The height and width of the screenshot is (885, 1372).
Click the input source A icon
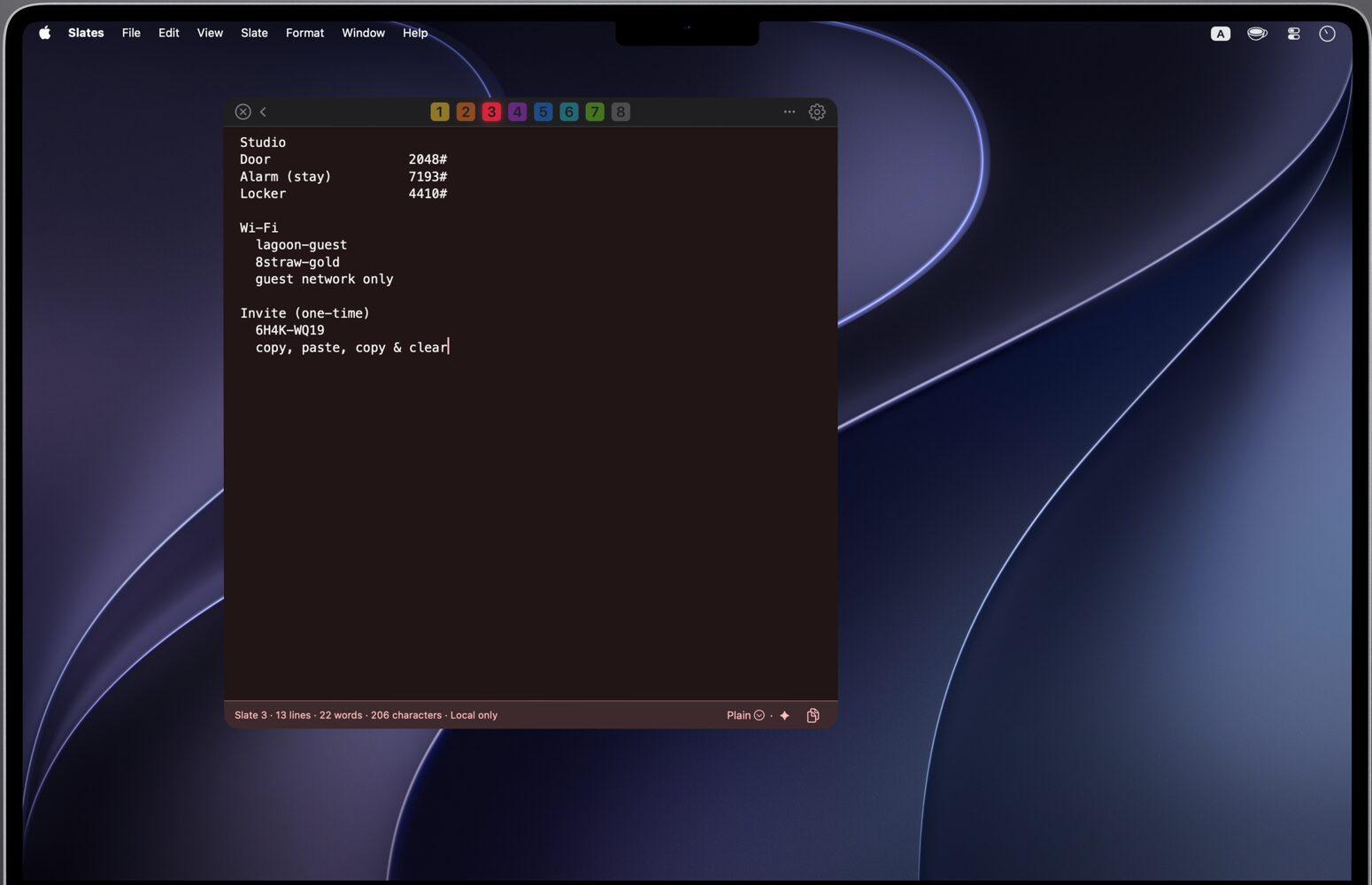[x=1221, y=34]
